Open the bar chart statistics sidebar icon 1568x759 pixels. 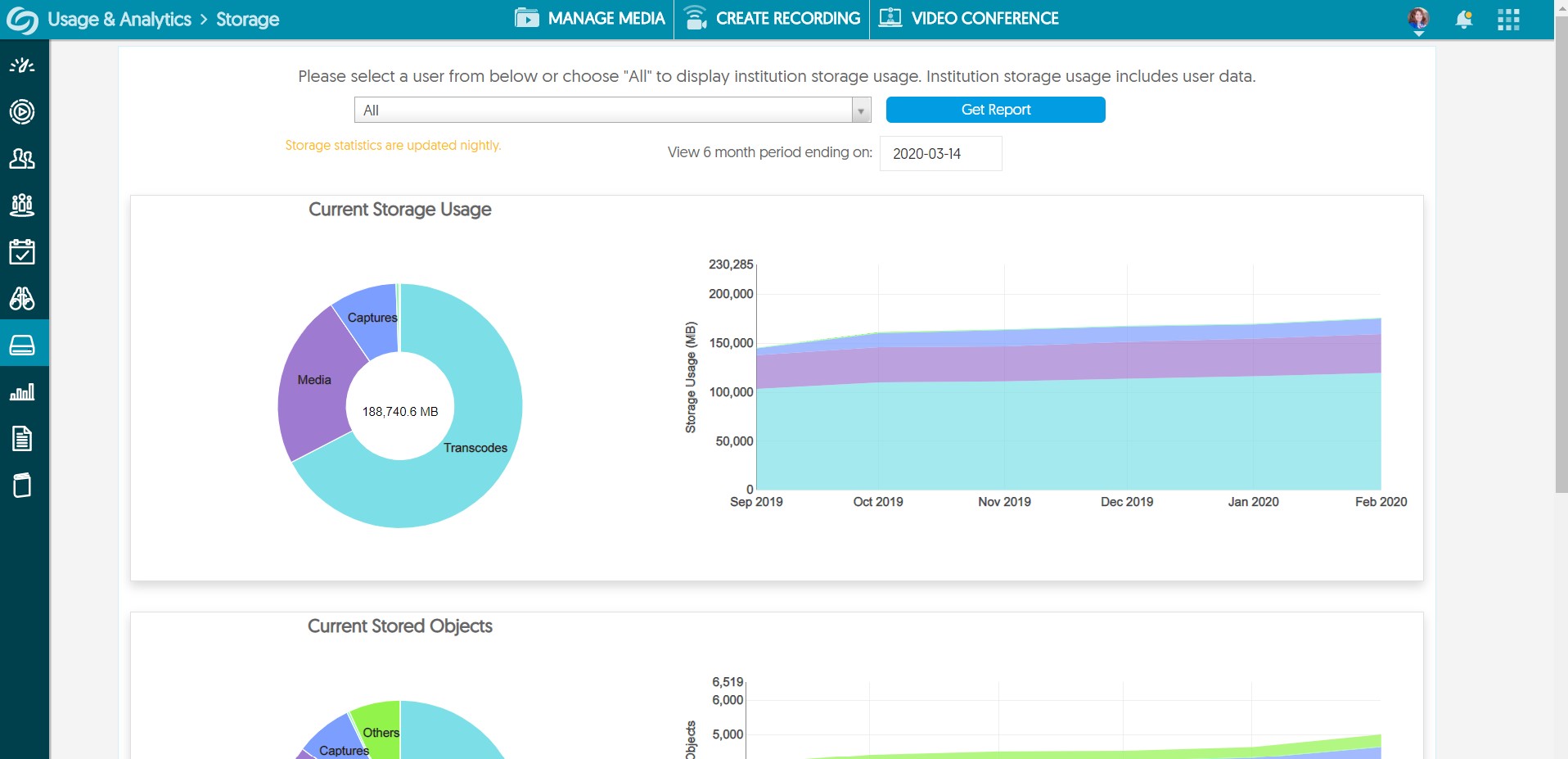pyautogui.click(x=22, y=391)
